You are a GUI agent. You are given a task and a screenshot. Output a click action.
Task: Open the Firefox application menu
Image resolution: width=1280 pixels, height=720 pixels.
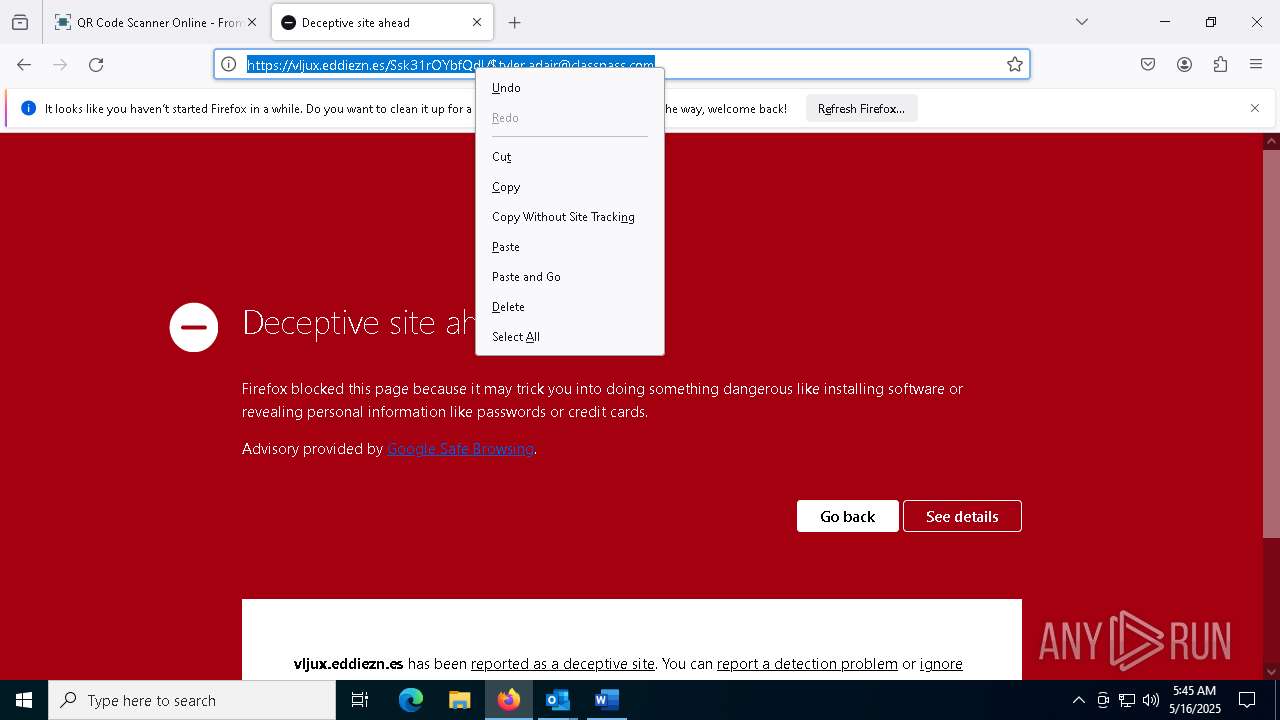pyautogui.click(x=1256, y=64)
